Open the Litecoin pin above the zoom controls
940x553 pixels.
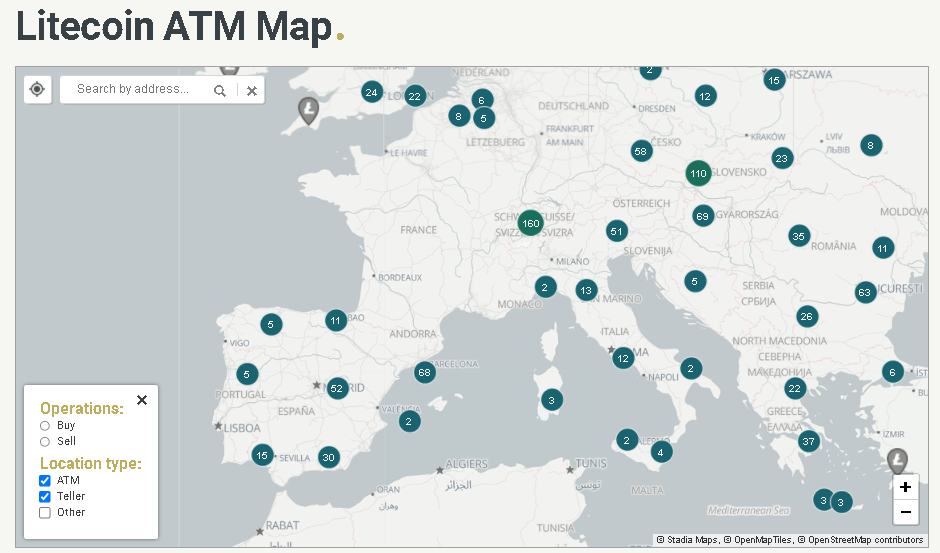[x=897, y=462]
